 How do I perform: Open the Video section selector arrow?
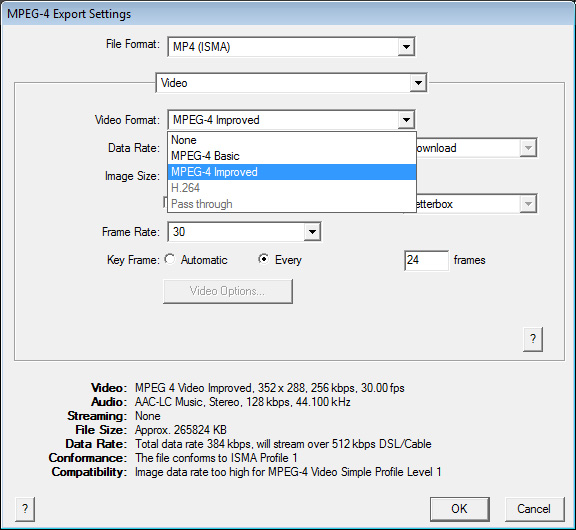(x=418, y=83)
